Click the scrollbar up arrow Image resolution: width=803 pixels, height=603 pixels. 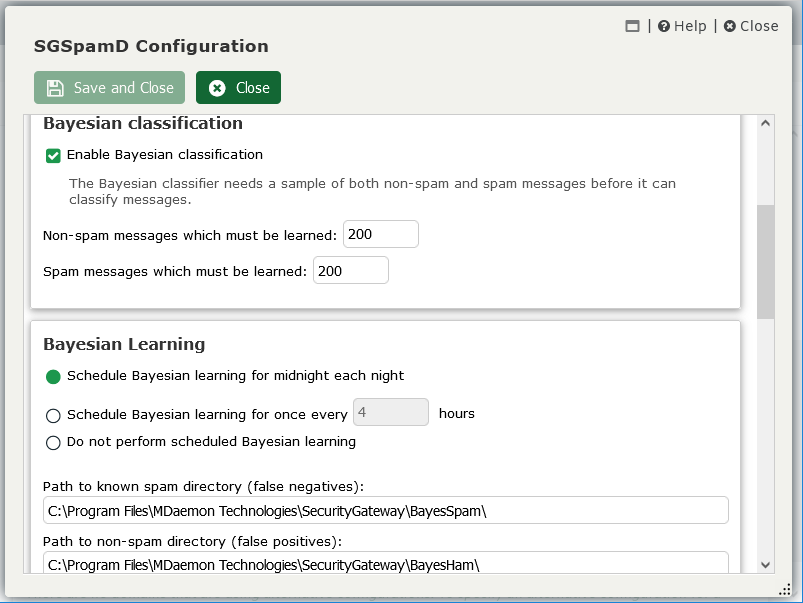click(x=765, y=122)
